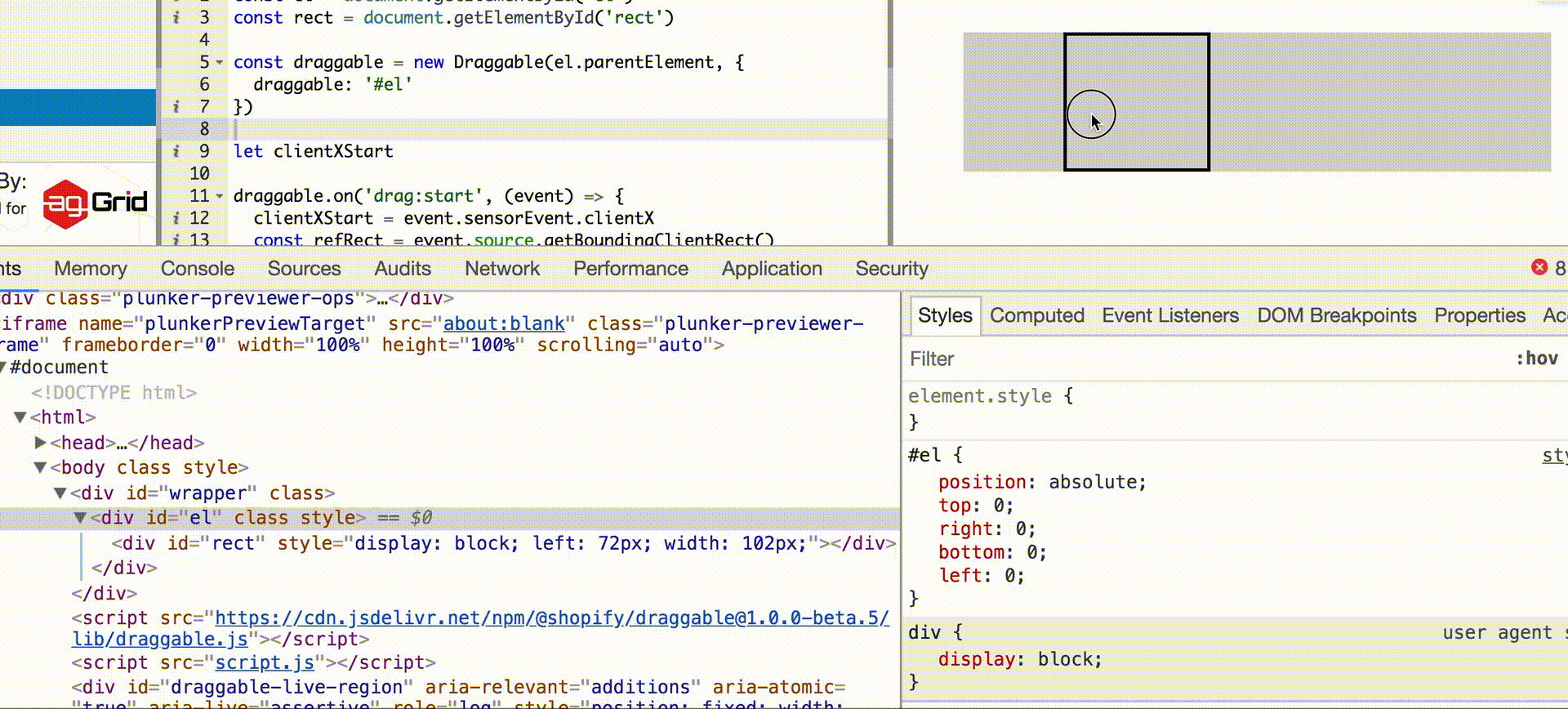
Task: Open the script.js source link
Action: click(x=265, y=662)
